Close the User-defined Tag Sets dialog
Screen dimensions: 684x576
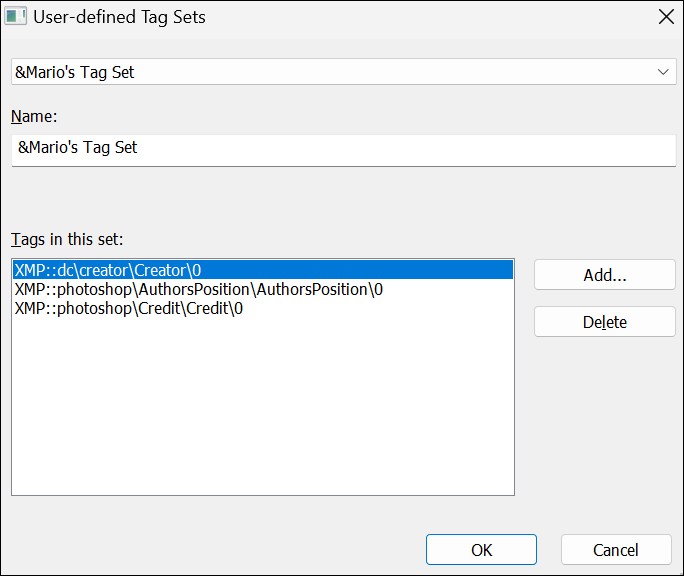pyautogui.click(x=666, y=17)
